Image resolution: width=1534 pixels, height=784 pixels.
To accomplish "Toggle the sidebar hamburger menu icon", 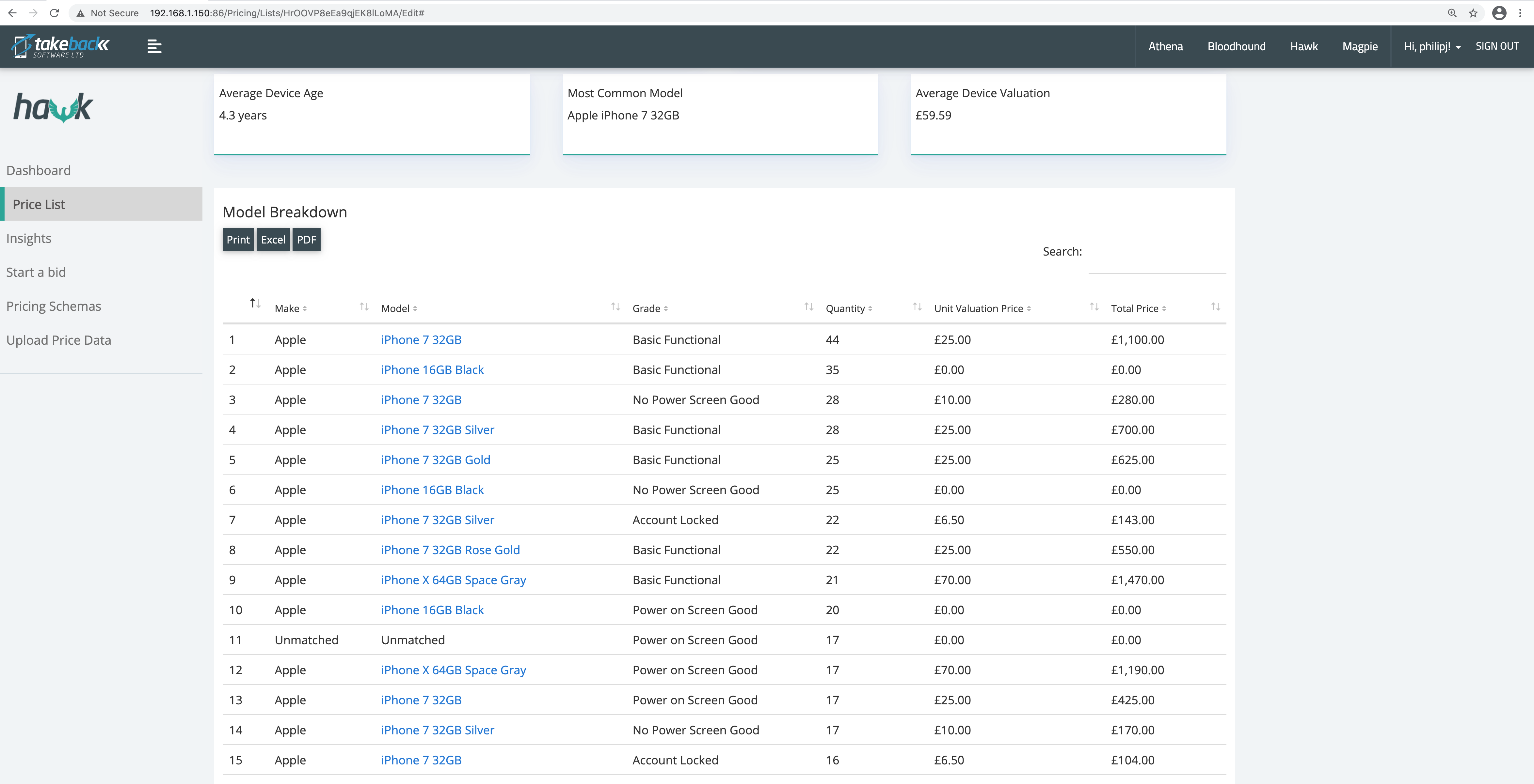I will click(x=154, y=46).
